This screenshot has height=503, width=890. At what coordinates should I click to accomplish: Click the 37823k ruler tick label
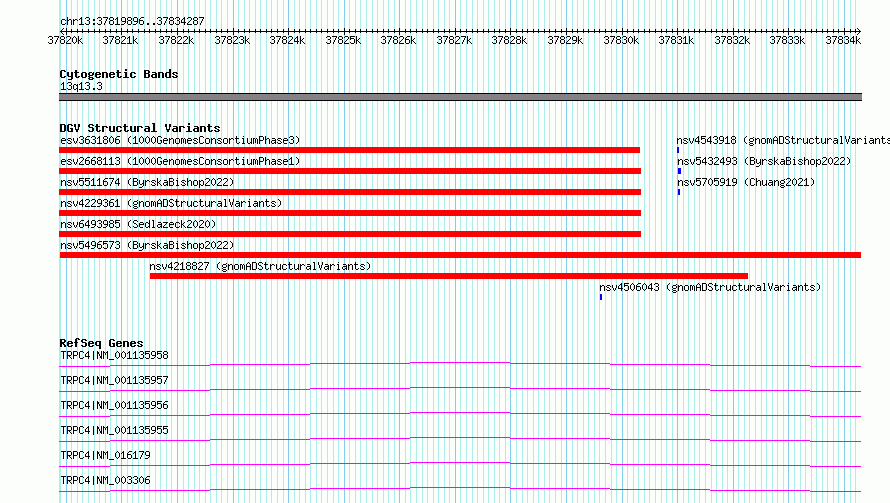coord(232,40)
